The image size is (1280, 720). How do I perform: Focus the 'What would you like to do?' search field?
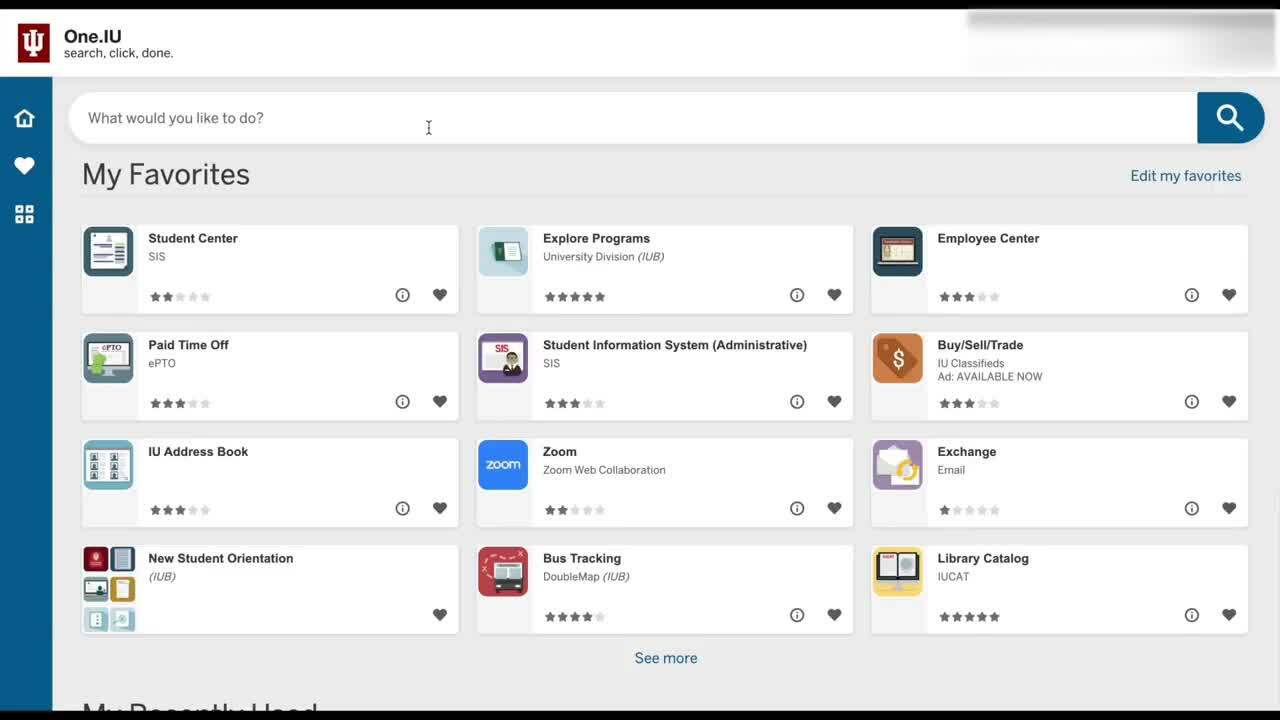tap(633, 118)
